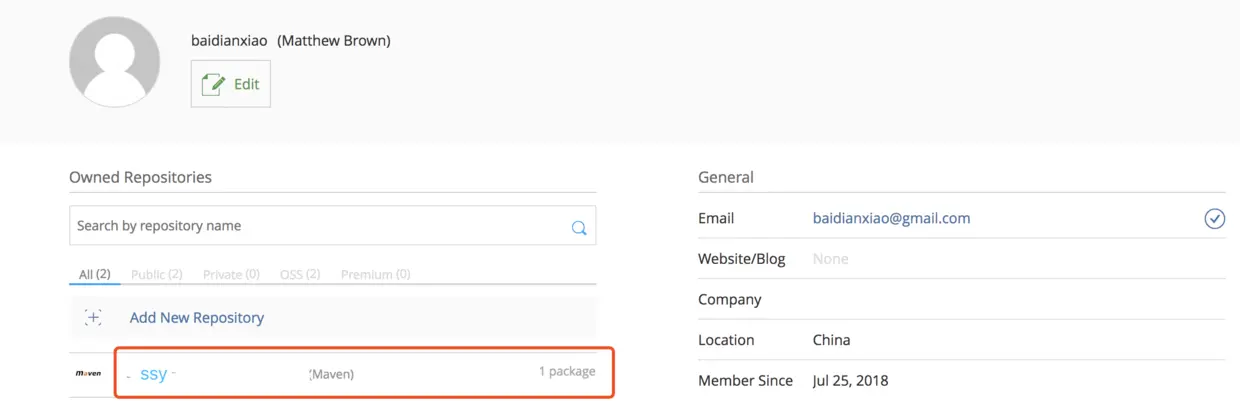Click the profile avatar picture

click(x=115, y=61)
